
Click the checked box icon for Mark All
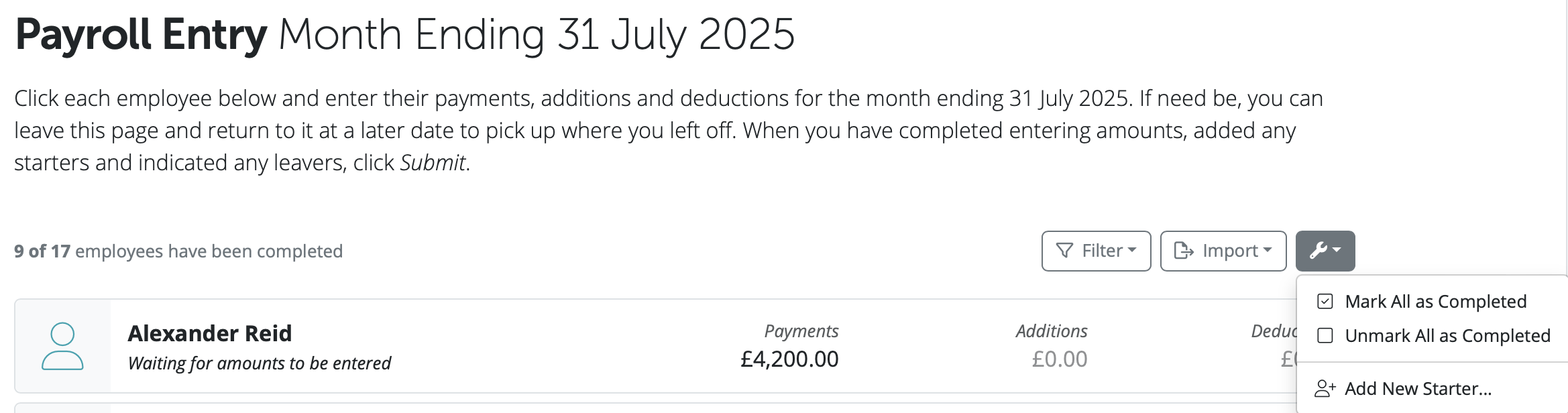pos(1325,302)
